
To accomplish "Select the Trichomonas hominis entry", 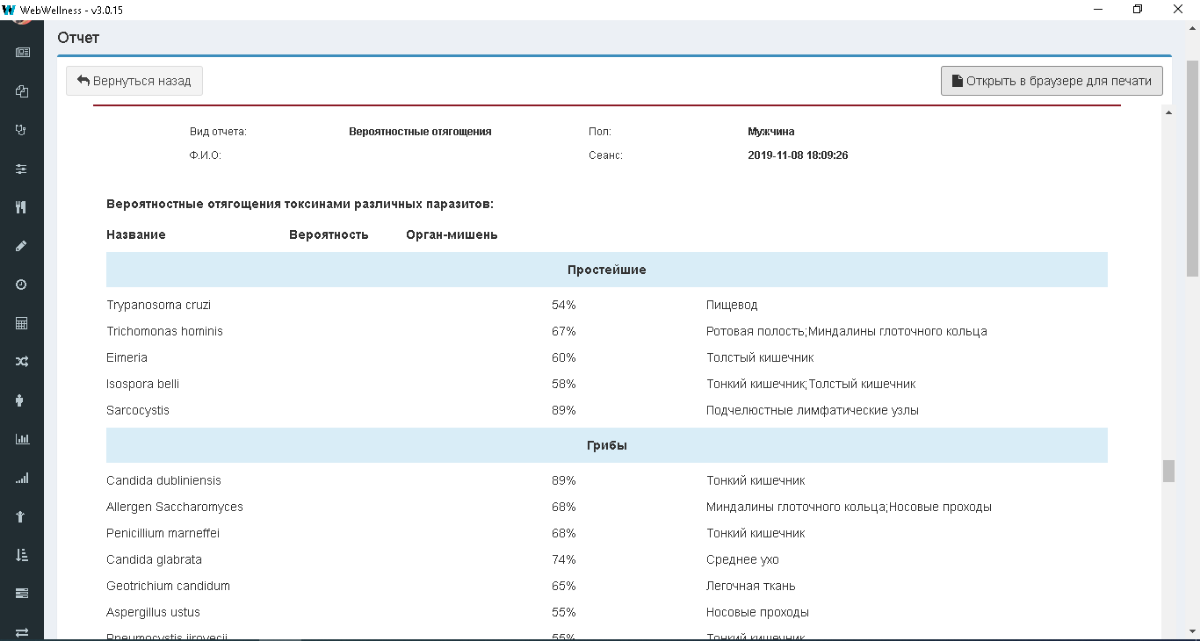I will (165, 331).
